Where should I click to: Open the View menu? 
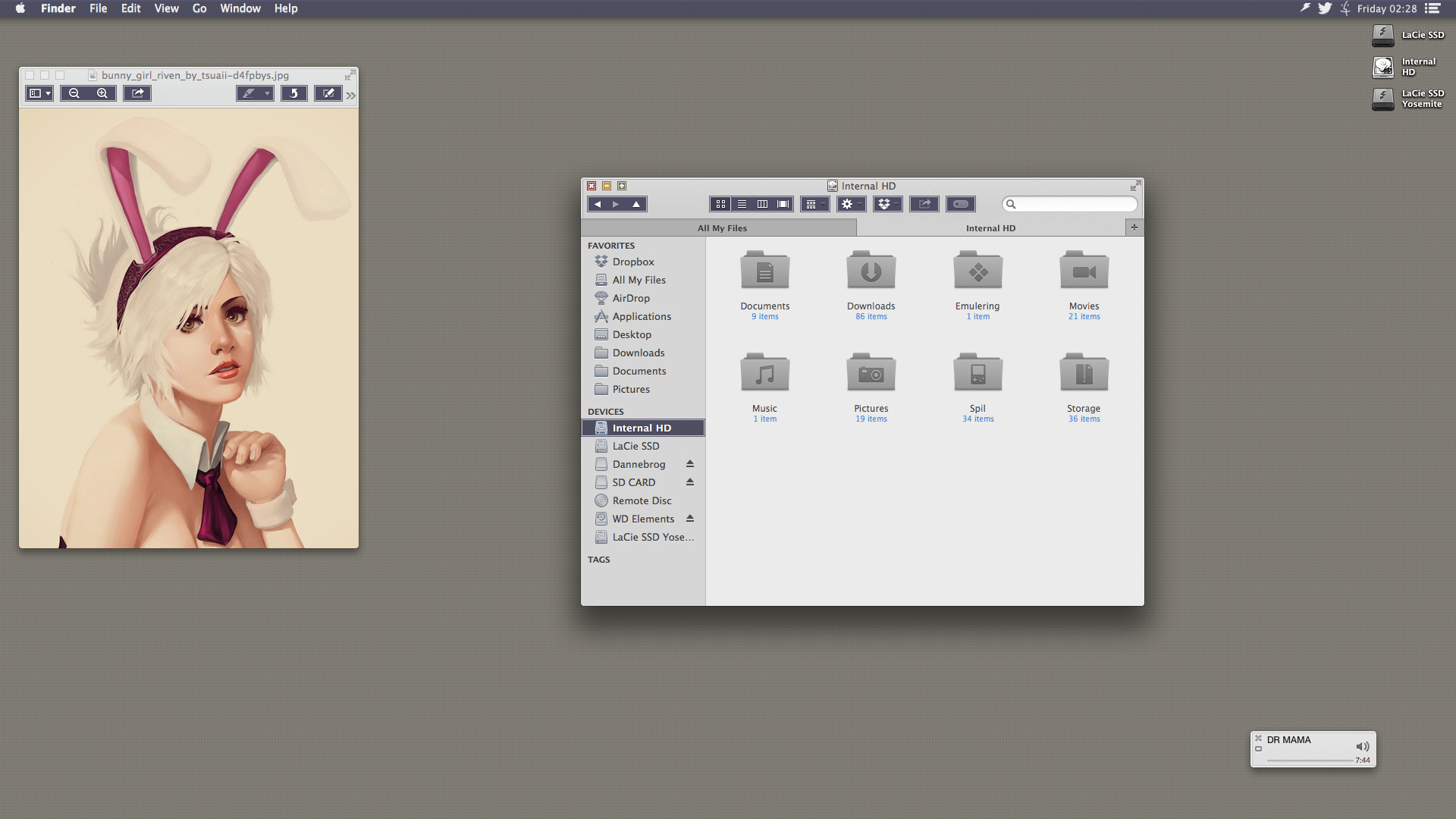(167, 8)
